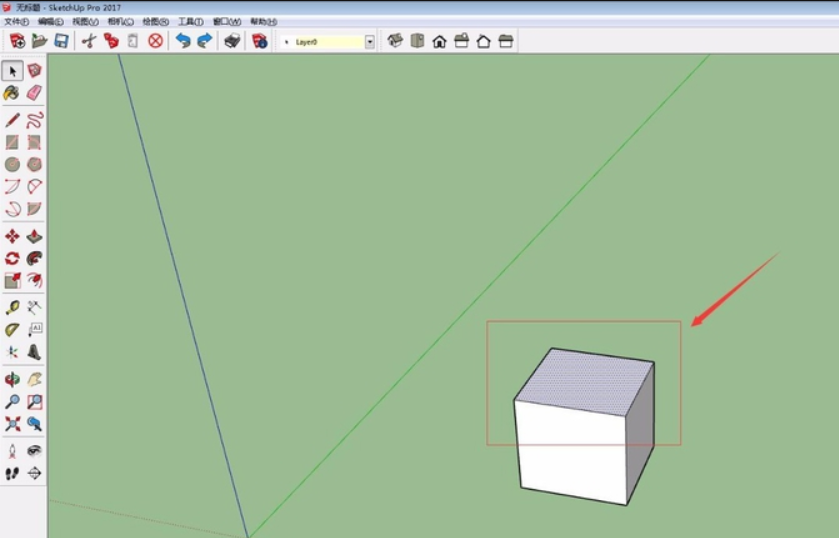Choose the Tape Measure tool
The height and width of the screenshot is (538, 839).
click(x=12, y=307)
